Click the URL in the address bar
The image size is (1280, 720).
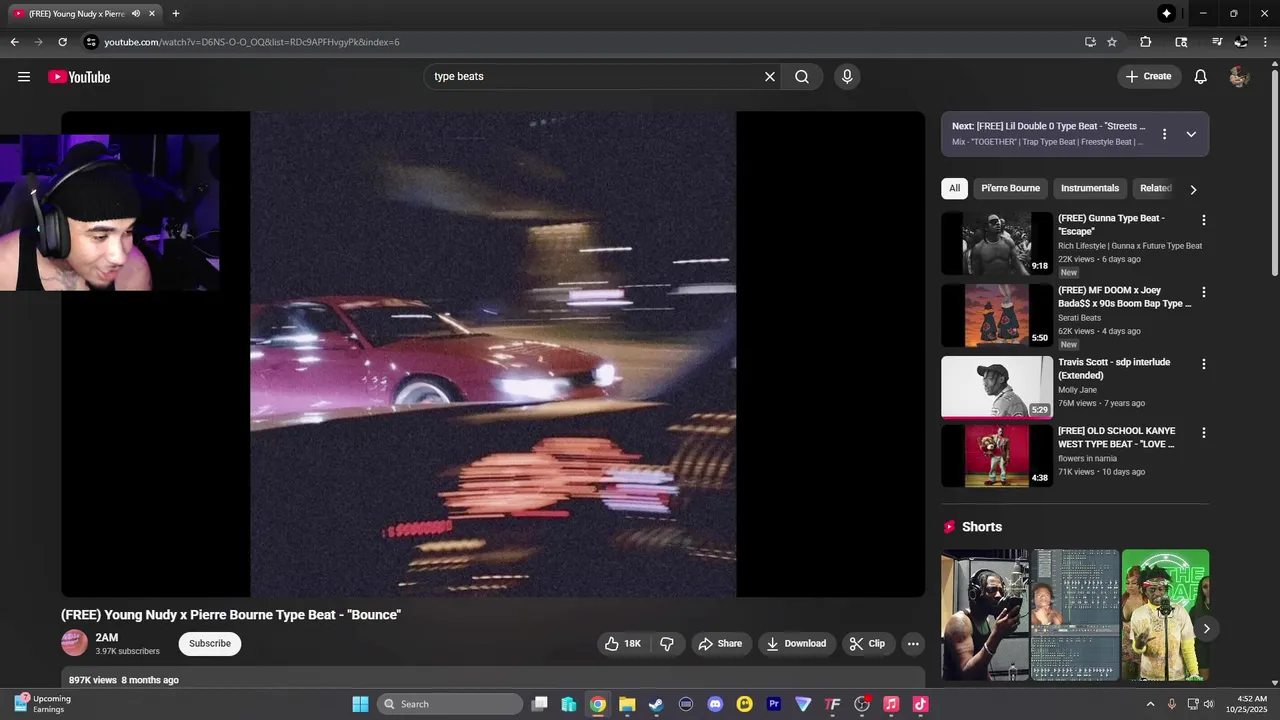tap(252, 42)
